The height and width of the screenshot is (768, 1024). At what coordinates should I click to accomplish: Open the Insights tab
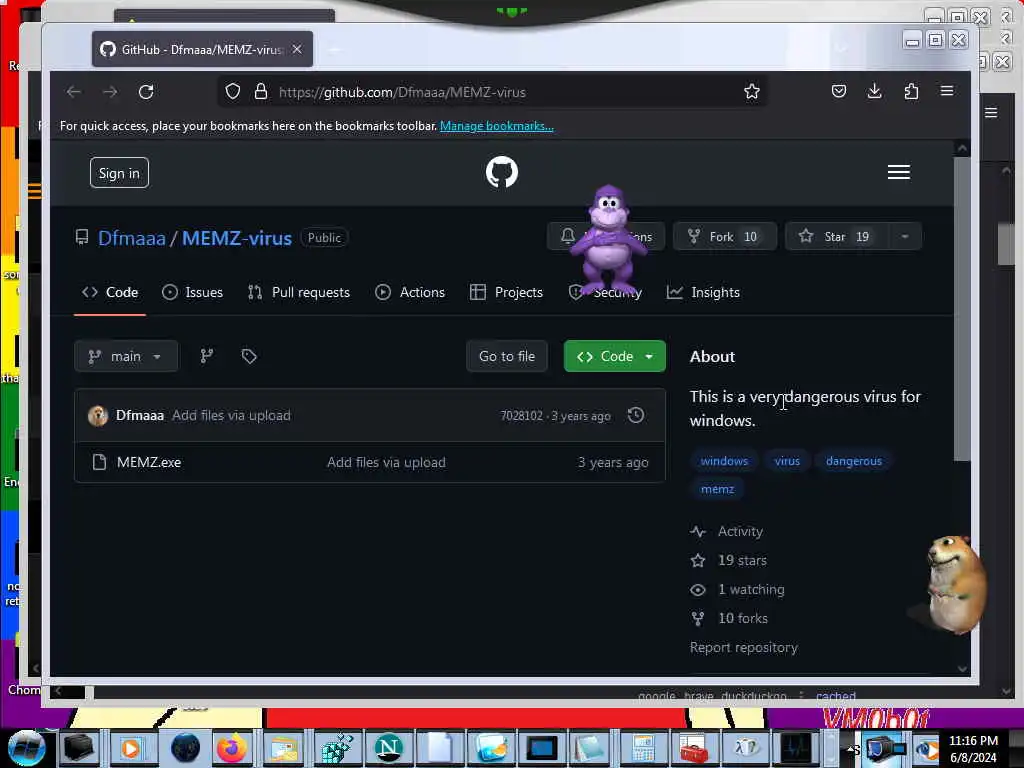(x=703, y=293)
